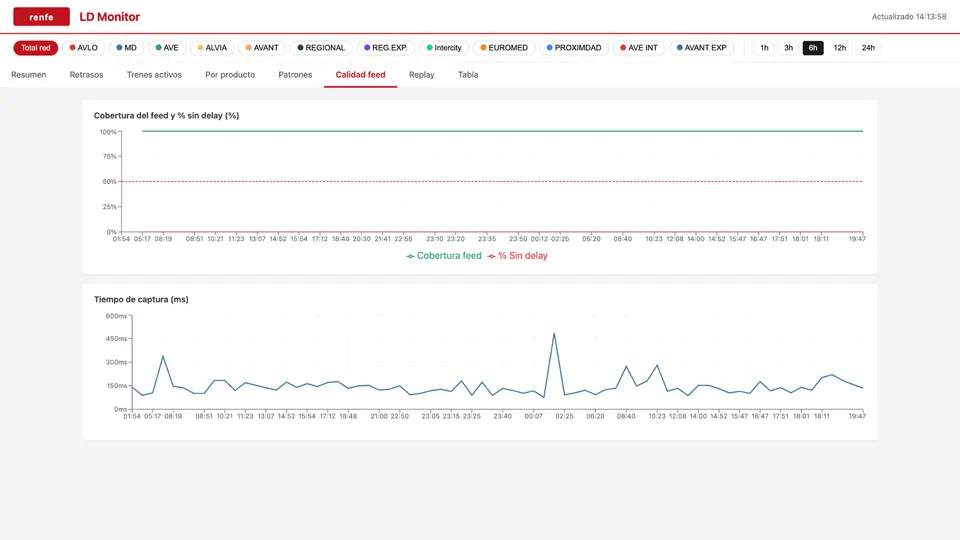
Task: Go to the Retrasos tab
Action: (x=86, y=75)
